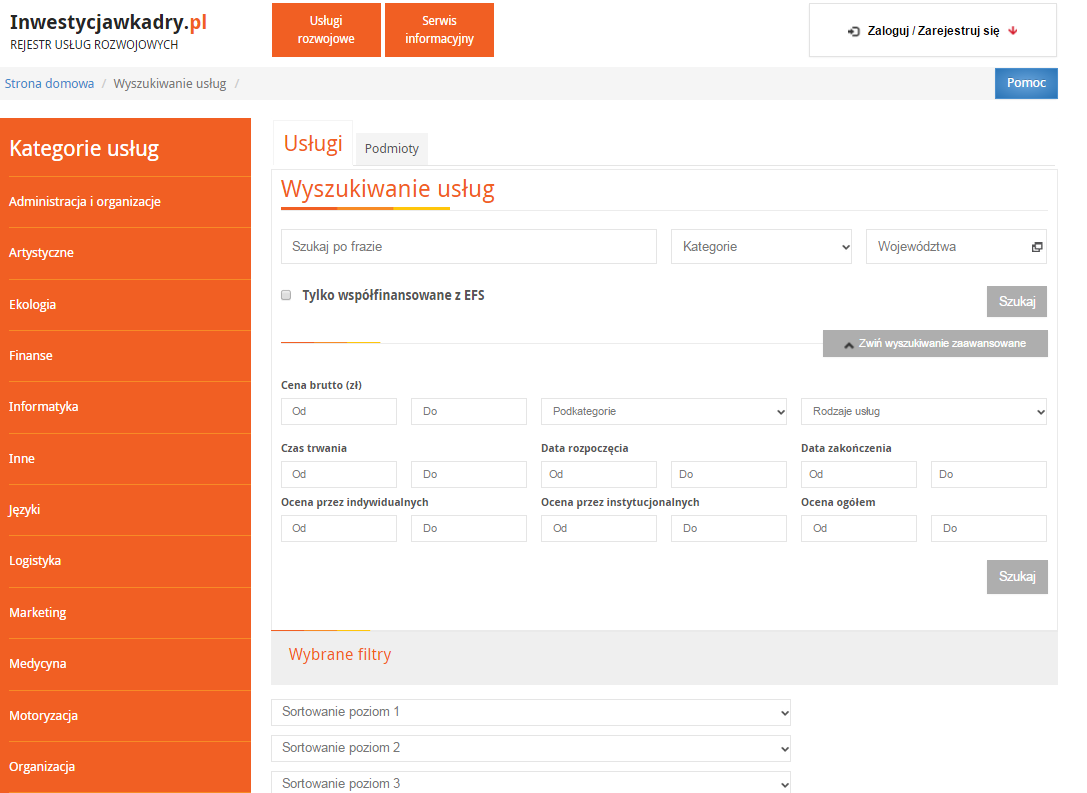This screenshot has width=1087, height=793.
Task: Open Sortowanie poziom 3 dropdown
Action: 531,783
